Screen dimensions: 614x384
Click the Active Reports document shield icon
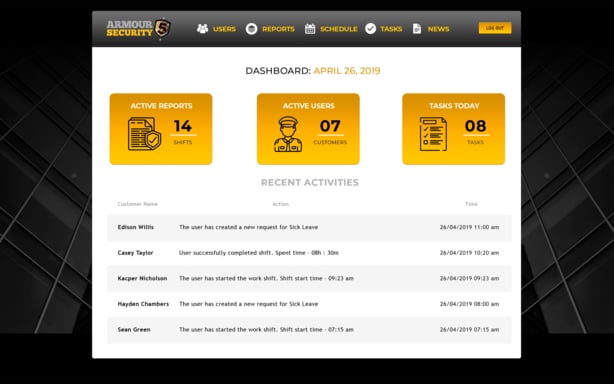pos(144,134)
